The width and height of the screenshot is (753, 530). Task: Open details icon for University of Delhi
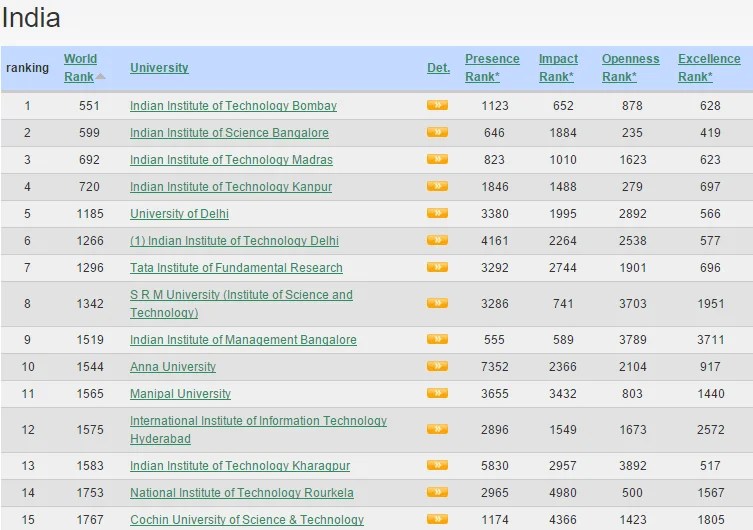pos(437,213)
